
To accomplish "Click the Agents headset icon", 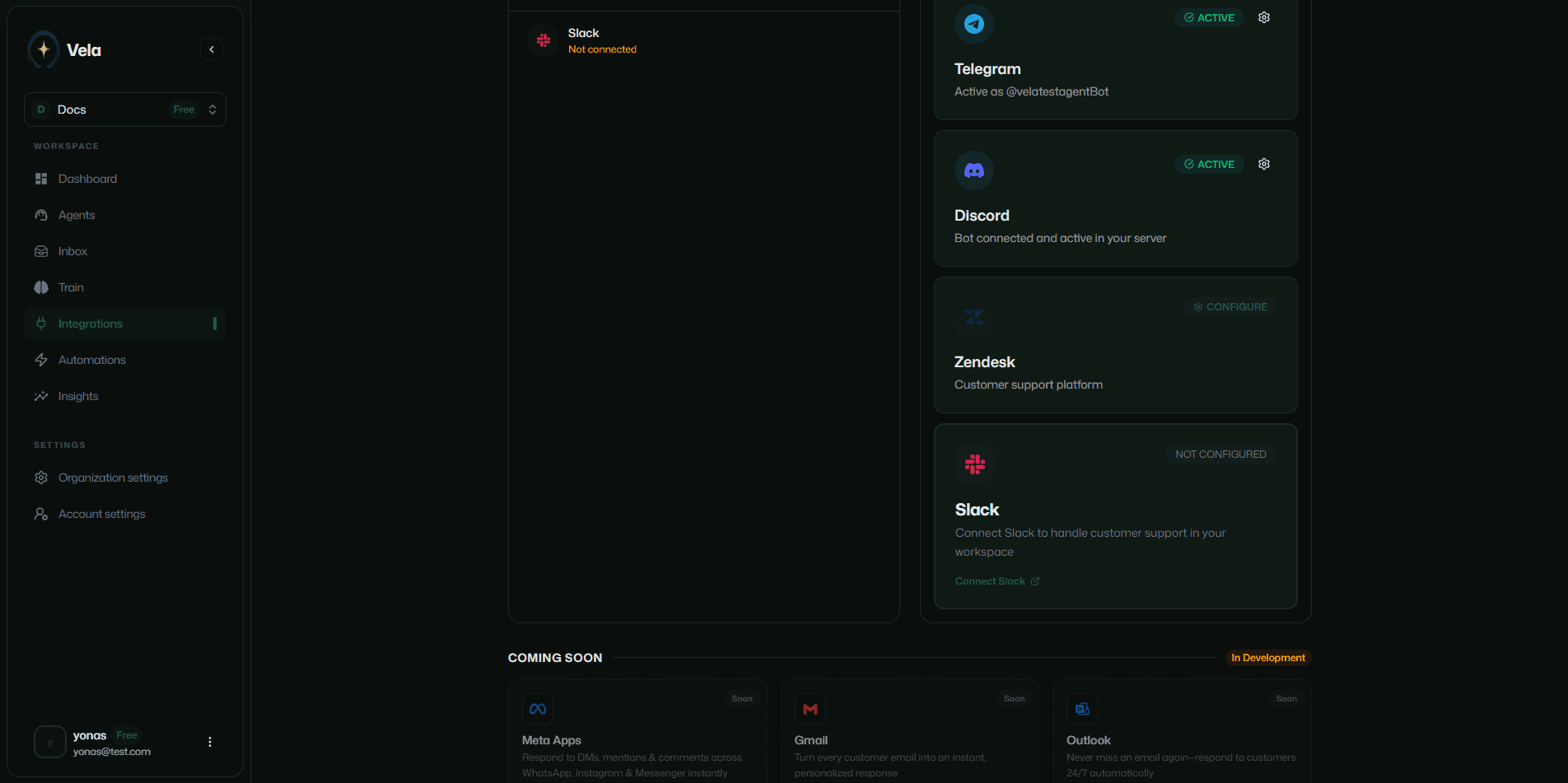I will (41, 215).
